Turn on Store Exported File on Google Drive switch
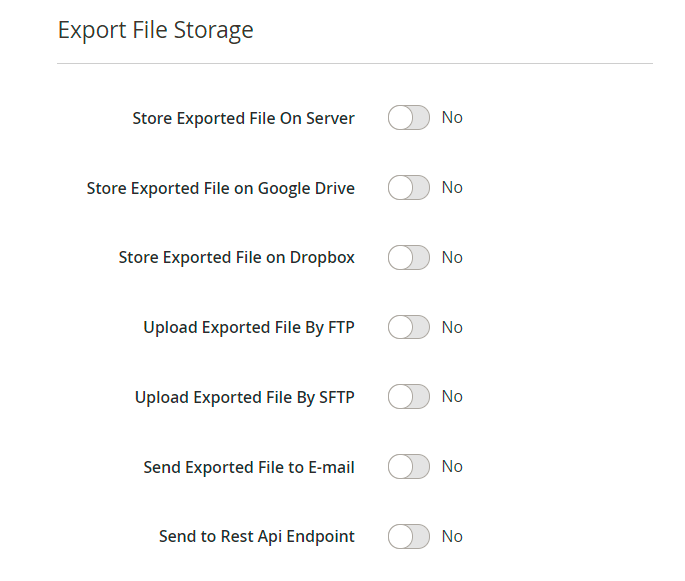Viewport: 685px width, 581px height. [x=408, y=188]
